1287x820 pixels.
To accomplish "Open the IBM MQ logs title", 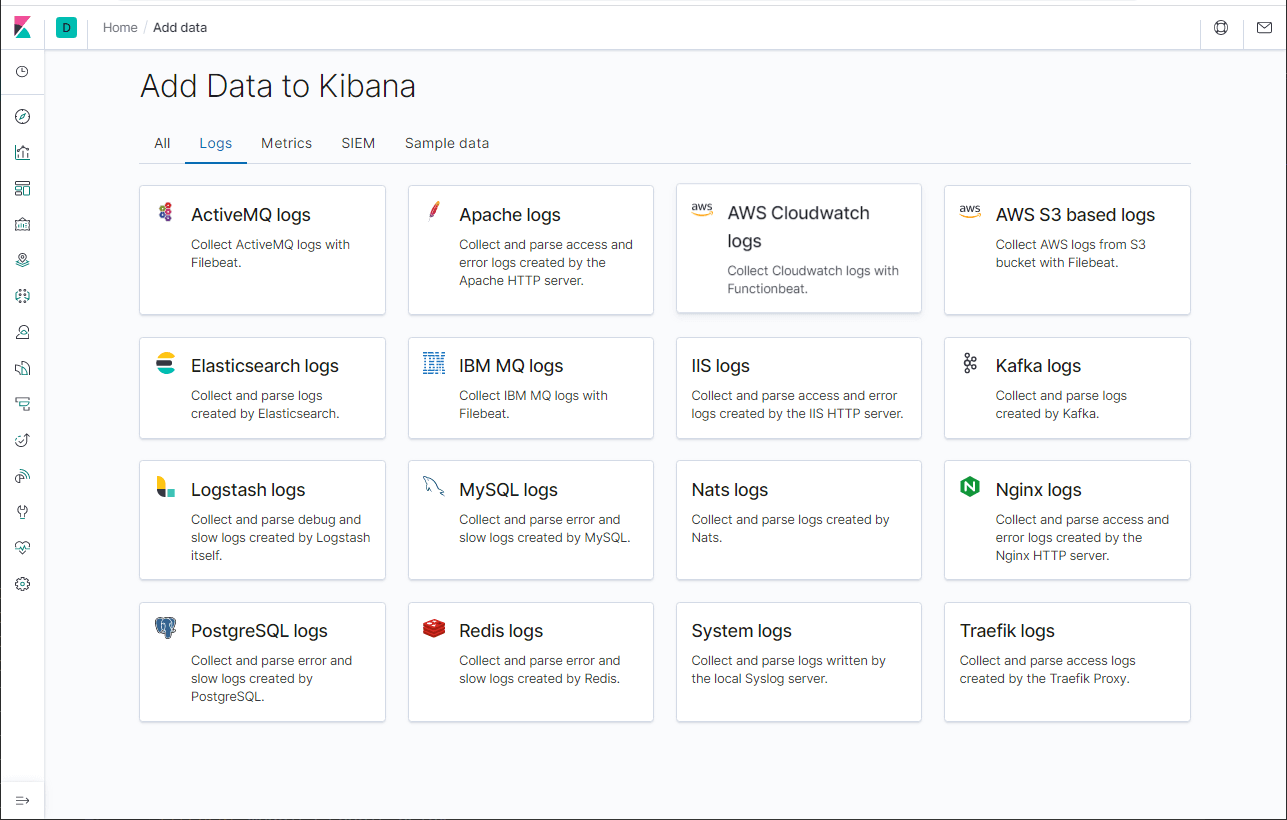I will tap(511, 366).
